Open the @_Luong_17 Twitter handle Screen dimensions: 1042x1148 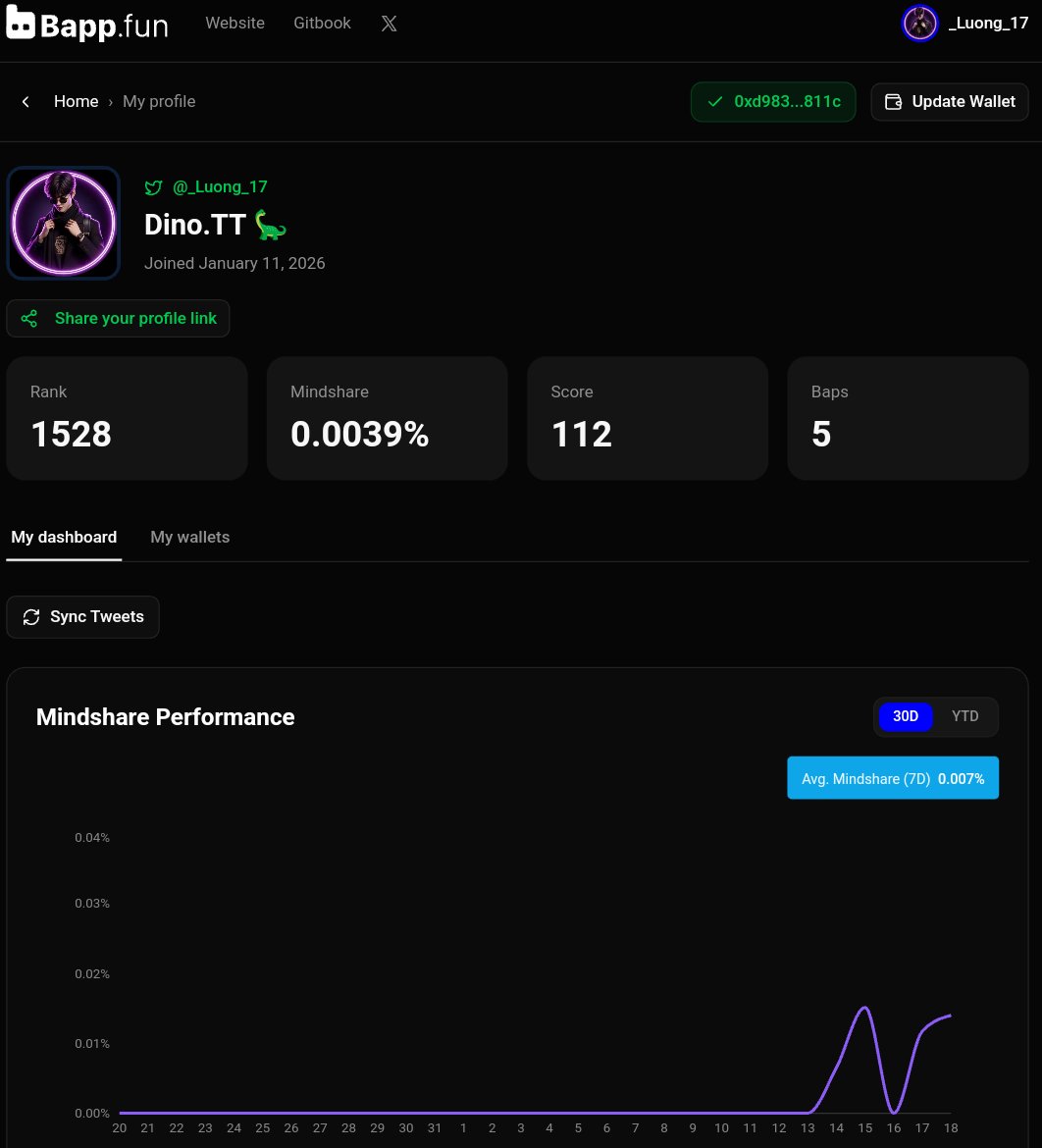click(x=220, y=187)
